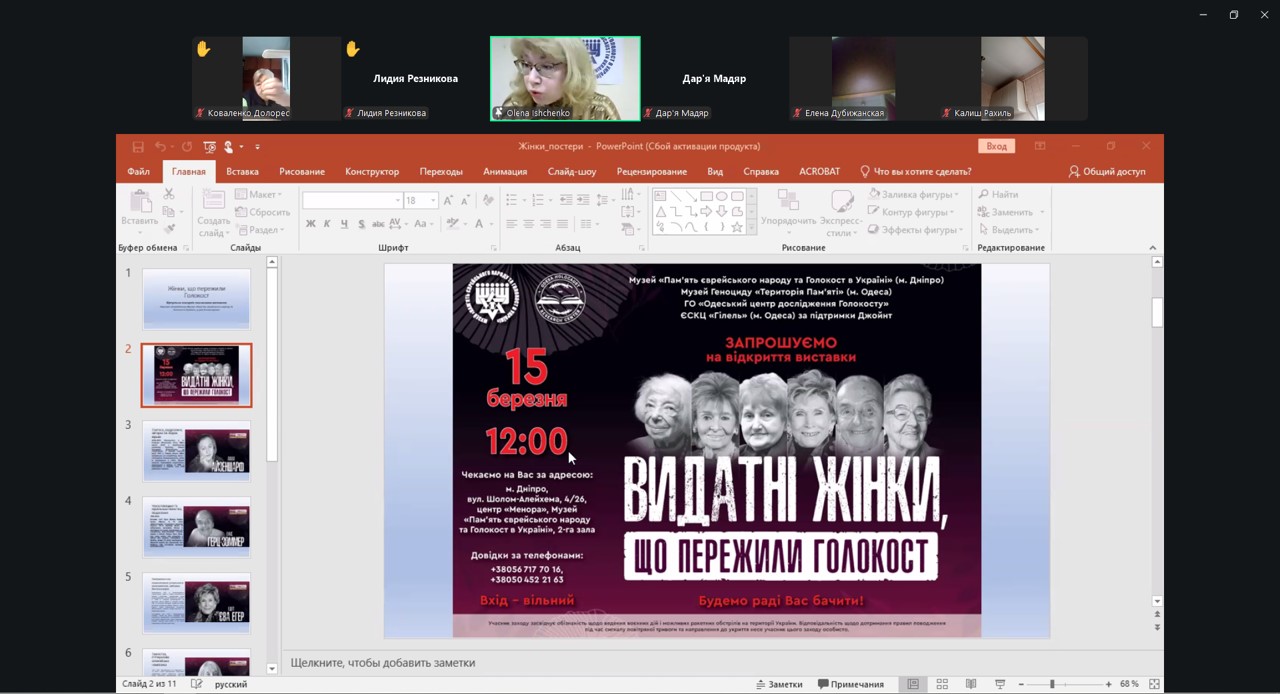This screenshot has width=1280, height=694.
Task: Collapse the ribbon with the chevron
Action: (x=1152, y=248)
